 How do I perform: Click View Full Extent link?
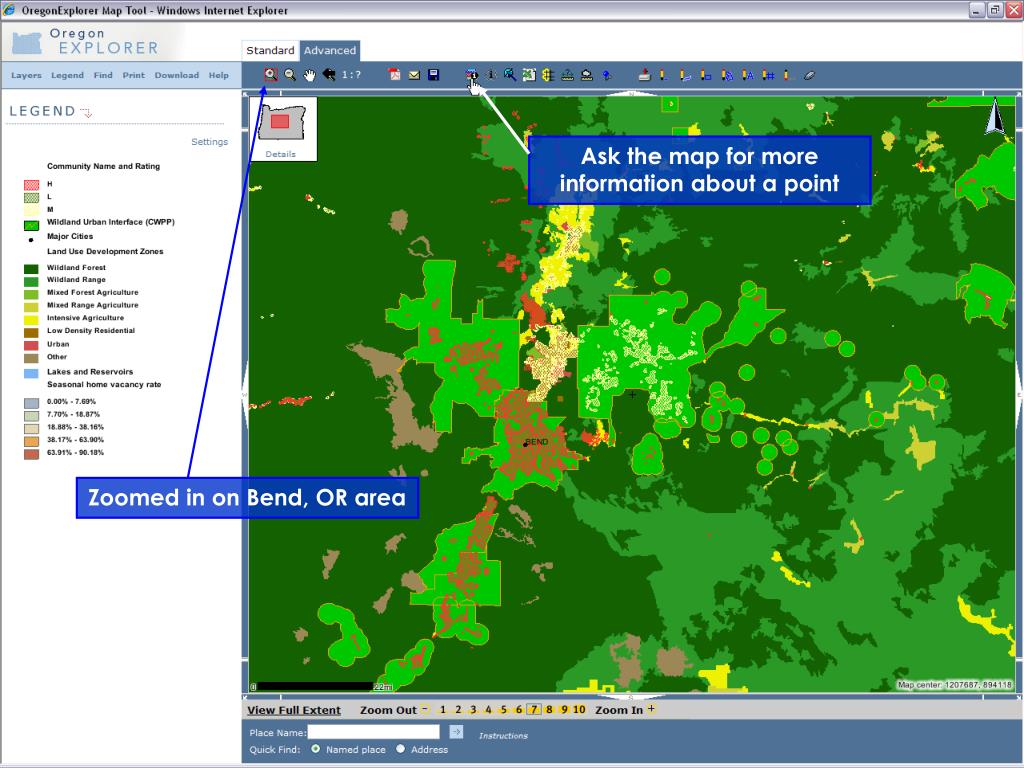(294, 710)
